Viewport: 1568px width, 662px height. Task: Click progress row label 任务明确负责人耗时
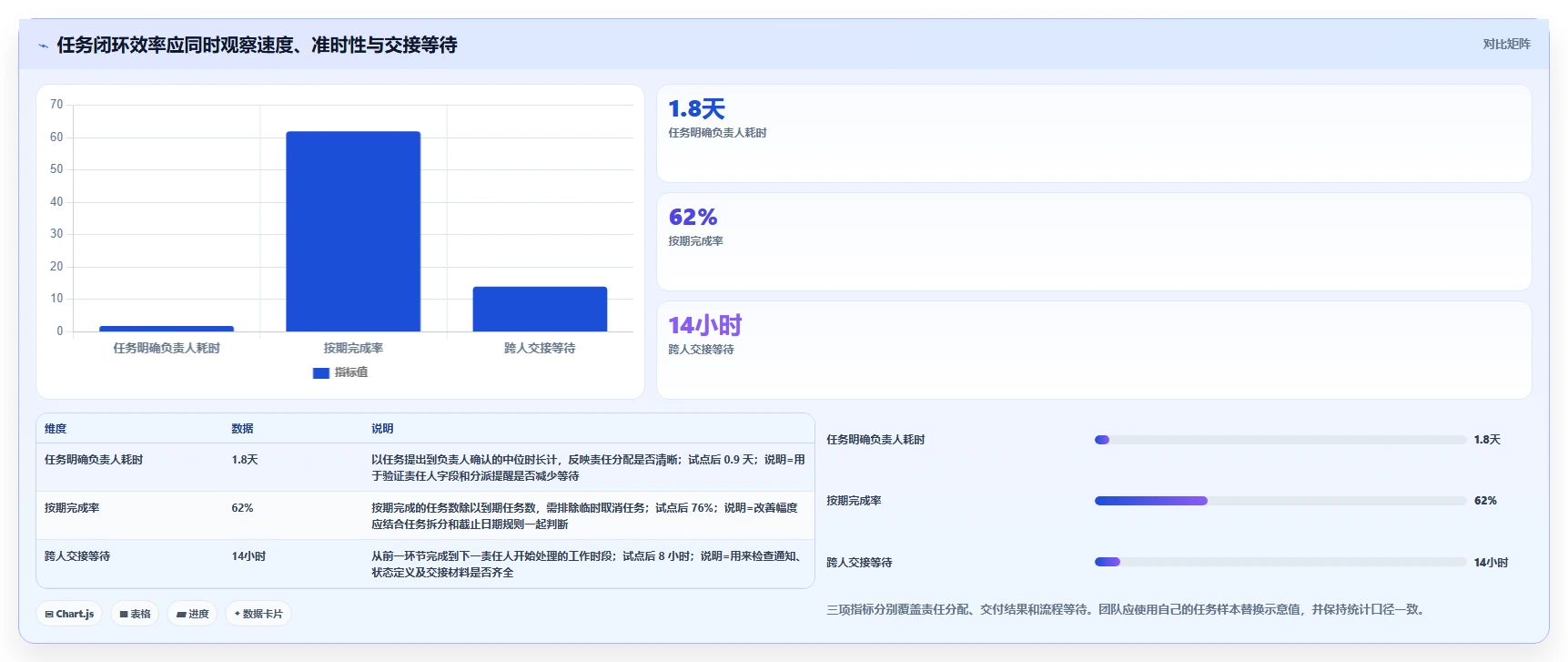875,440
